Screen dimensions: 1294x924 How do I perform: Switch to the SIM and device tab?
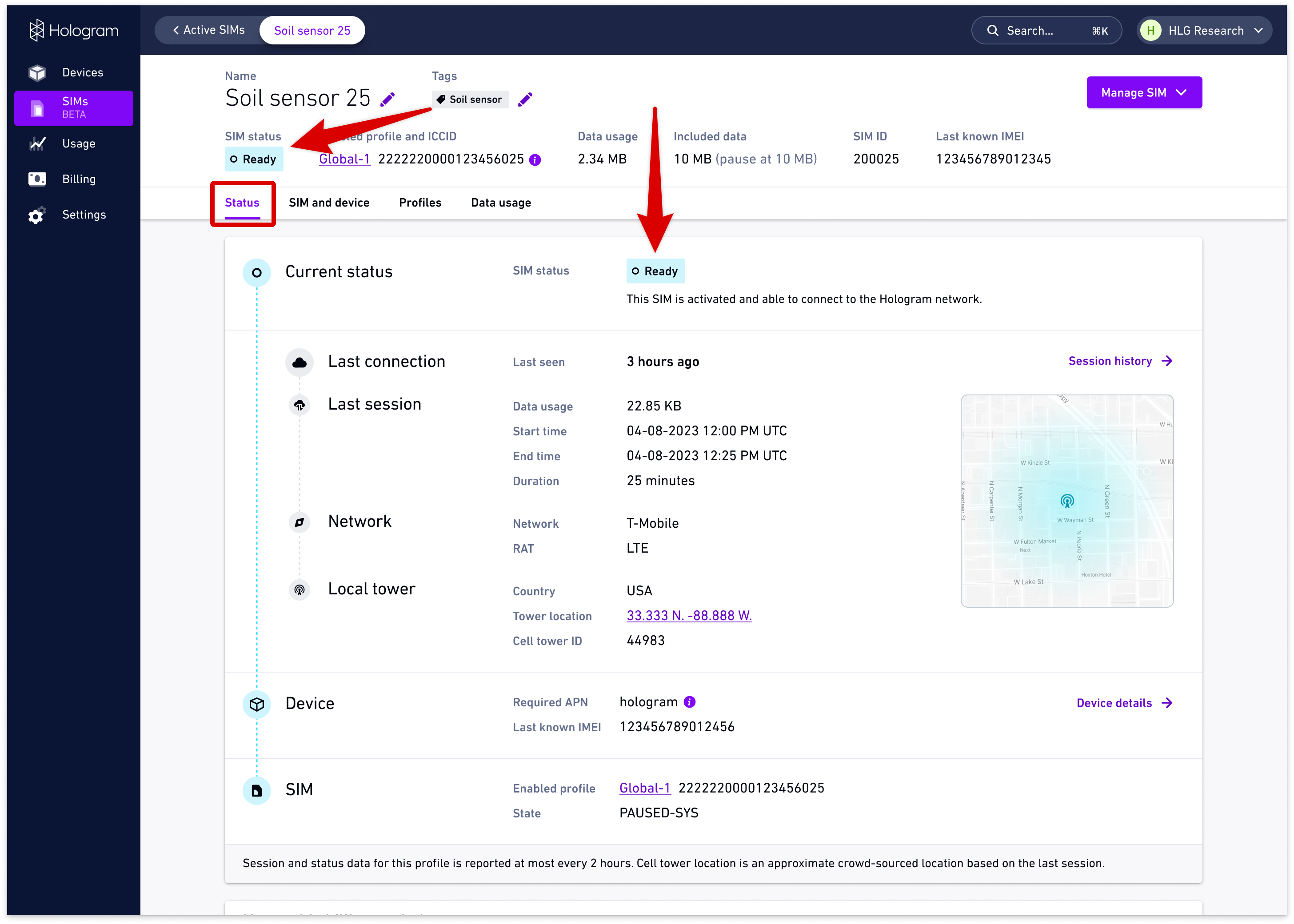(x=329, y=203)
